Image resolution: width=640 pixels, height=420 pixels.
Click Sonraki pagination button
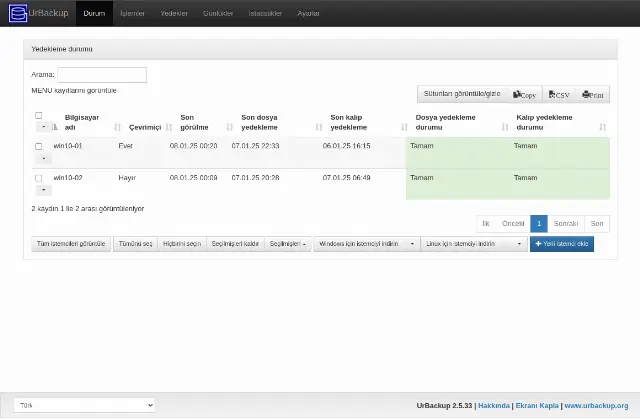point(566,224)
